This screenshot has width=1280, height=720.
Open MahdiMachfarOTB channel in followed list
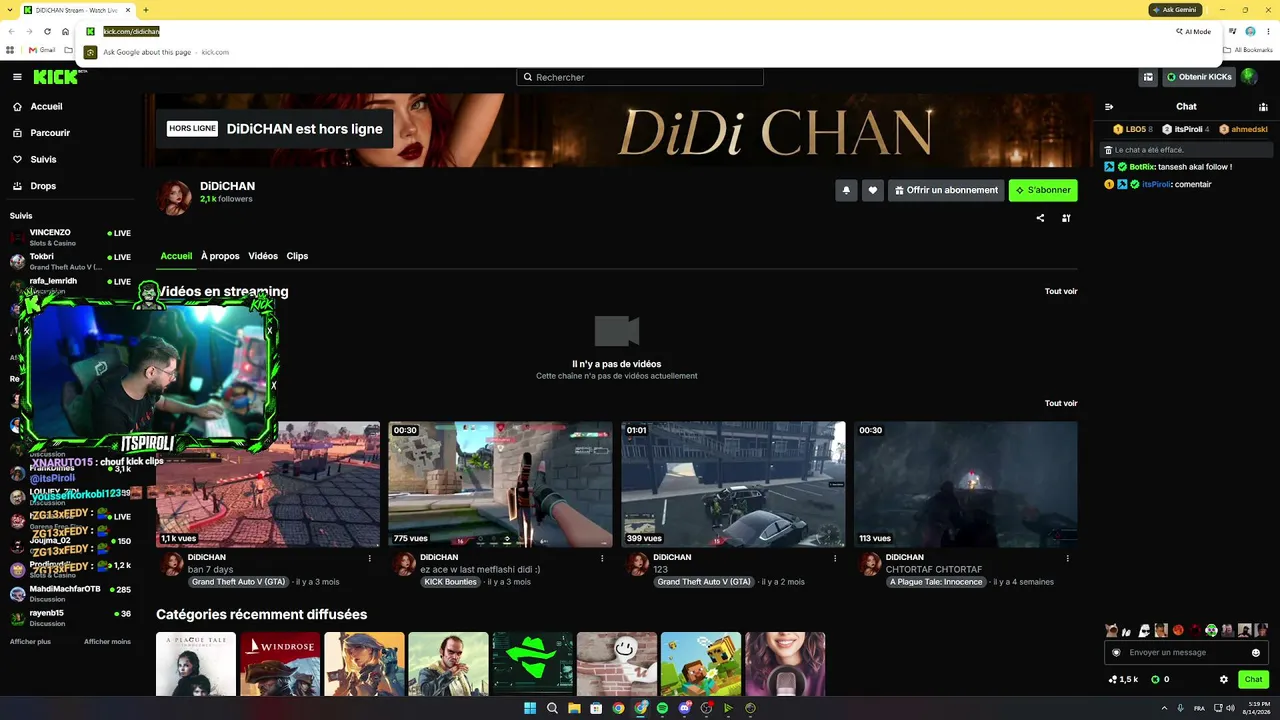pos(70,594)
